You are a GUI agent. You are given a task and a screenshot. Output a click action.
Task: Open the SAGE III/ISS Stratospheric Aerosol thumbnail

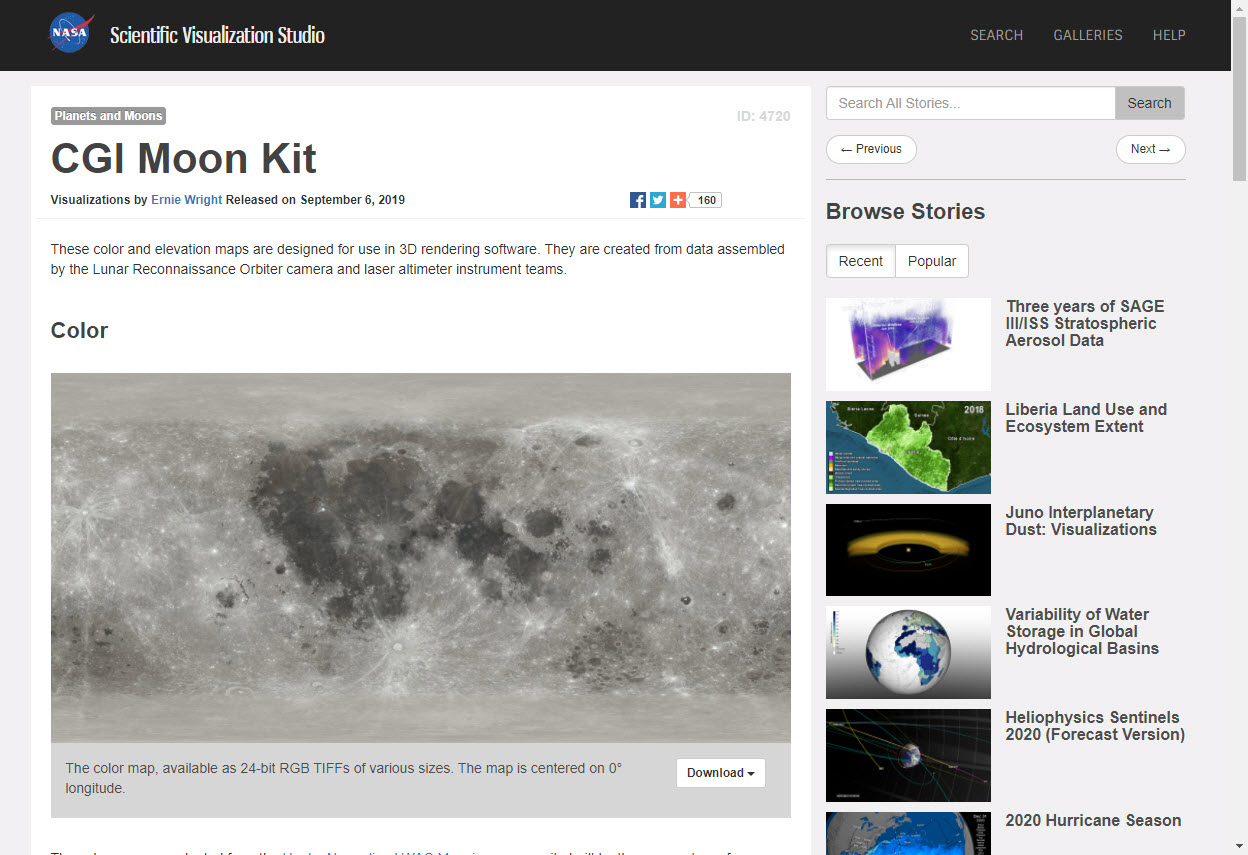point(908,345)
